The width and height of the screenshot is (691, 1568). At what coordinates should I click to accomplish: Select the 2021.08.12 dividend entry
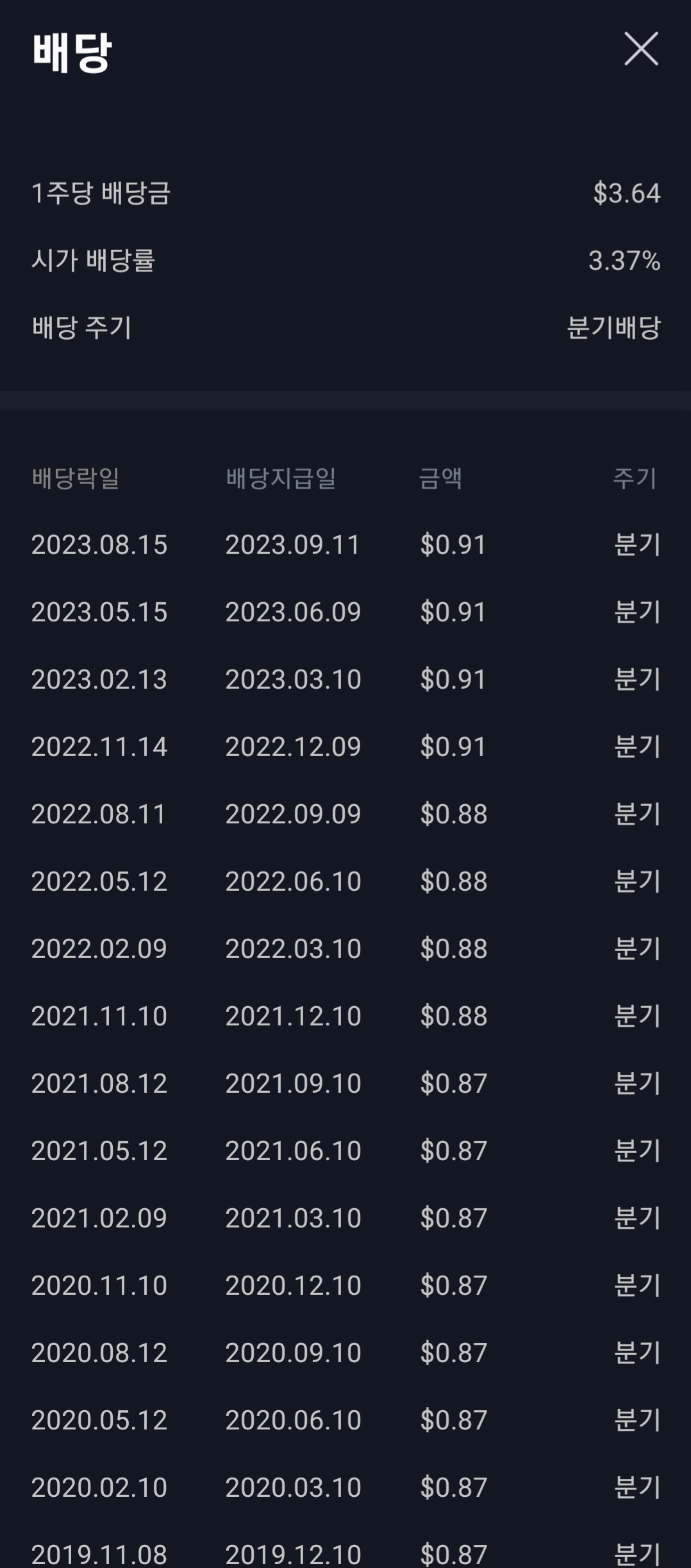tap(345, 1083)
